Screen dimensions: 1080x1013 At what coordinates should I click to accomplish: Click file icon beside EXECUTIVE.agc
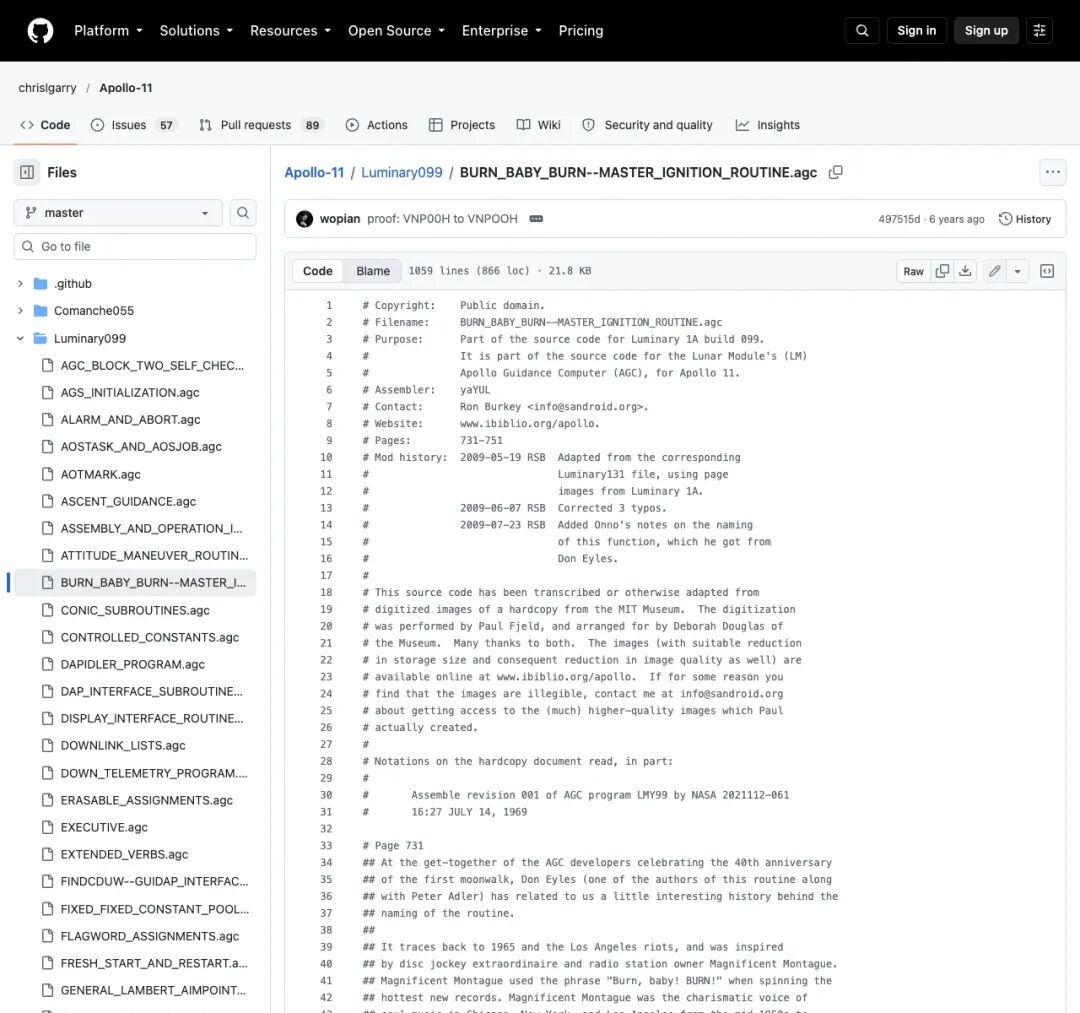[48, 827]
